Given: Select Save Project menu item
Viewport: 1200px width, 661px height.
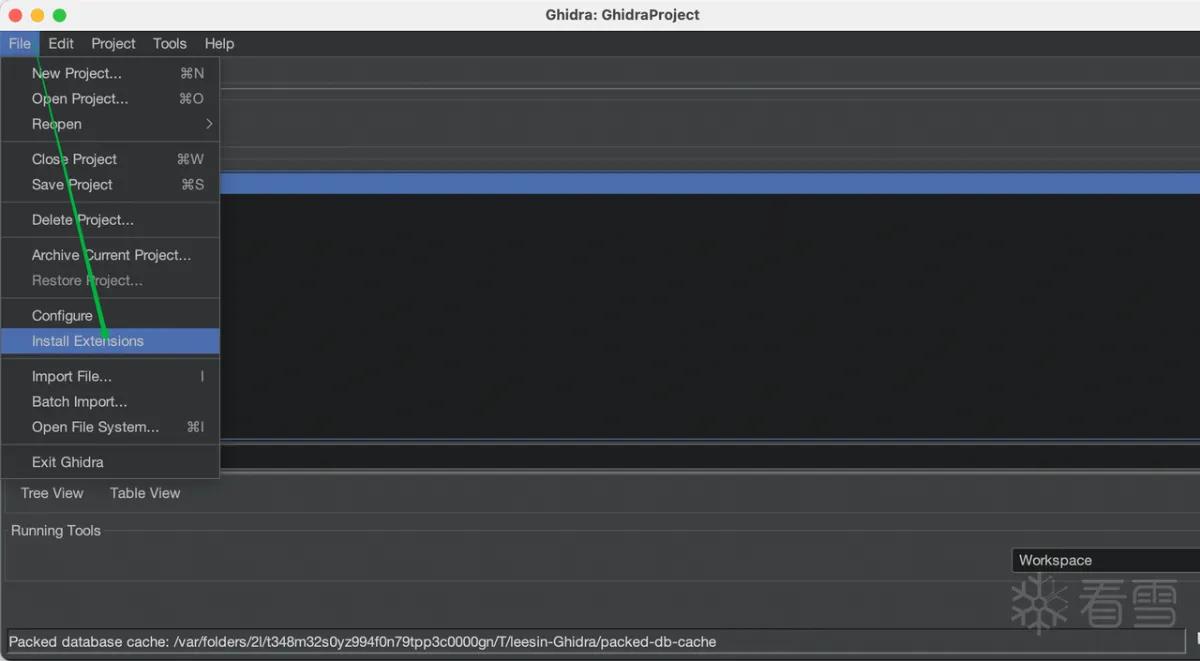Looking at the screenshot, I should [110, 184].
